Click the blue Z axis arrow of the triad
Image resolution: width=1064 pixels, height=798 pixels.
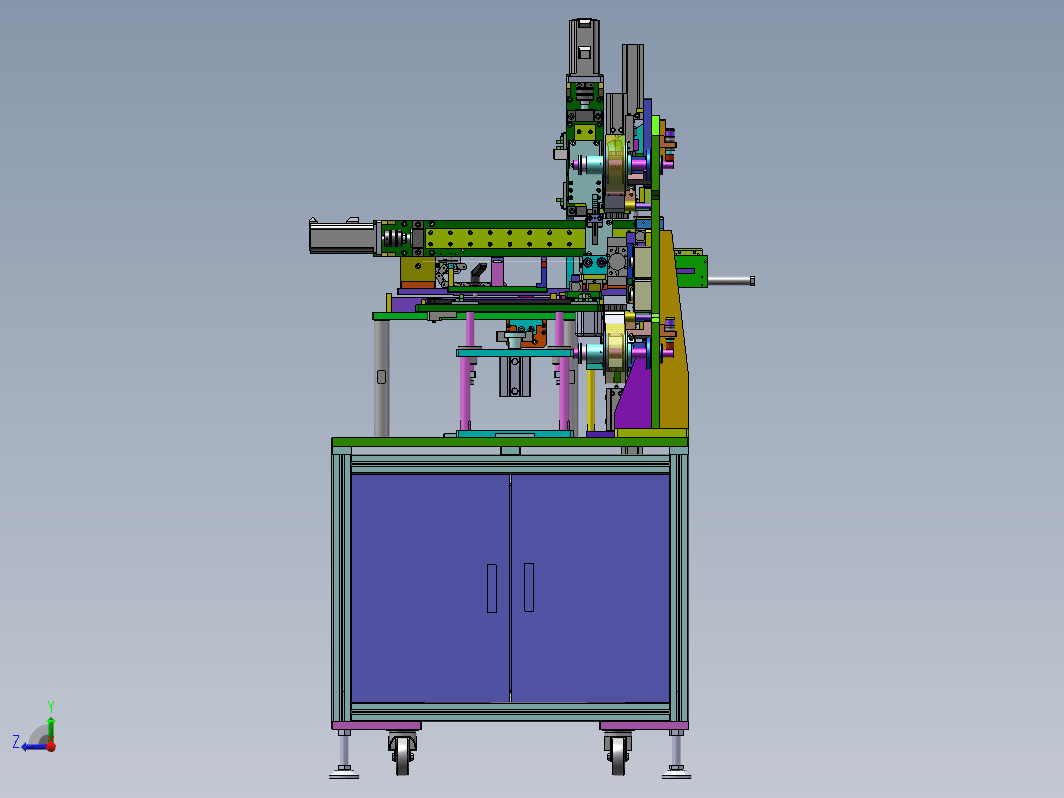33,746
